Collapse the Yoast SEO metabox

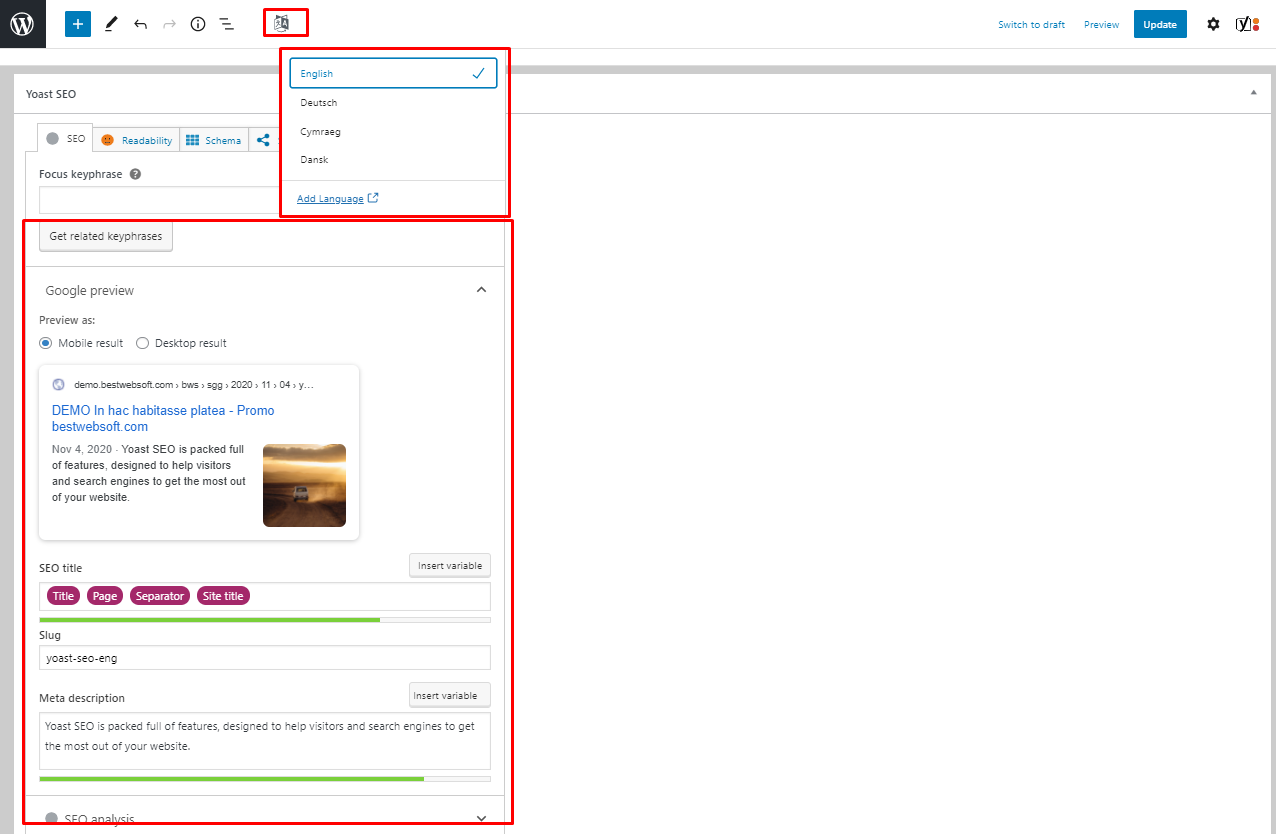1254,93
